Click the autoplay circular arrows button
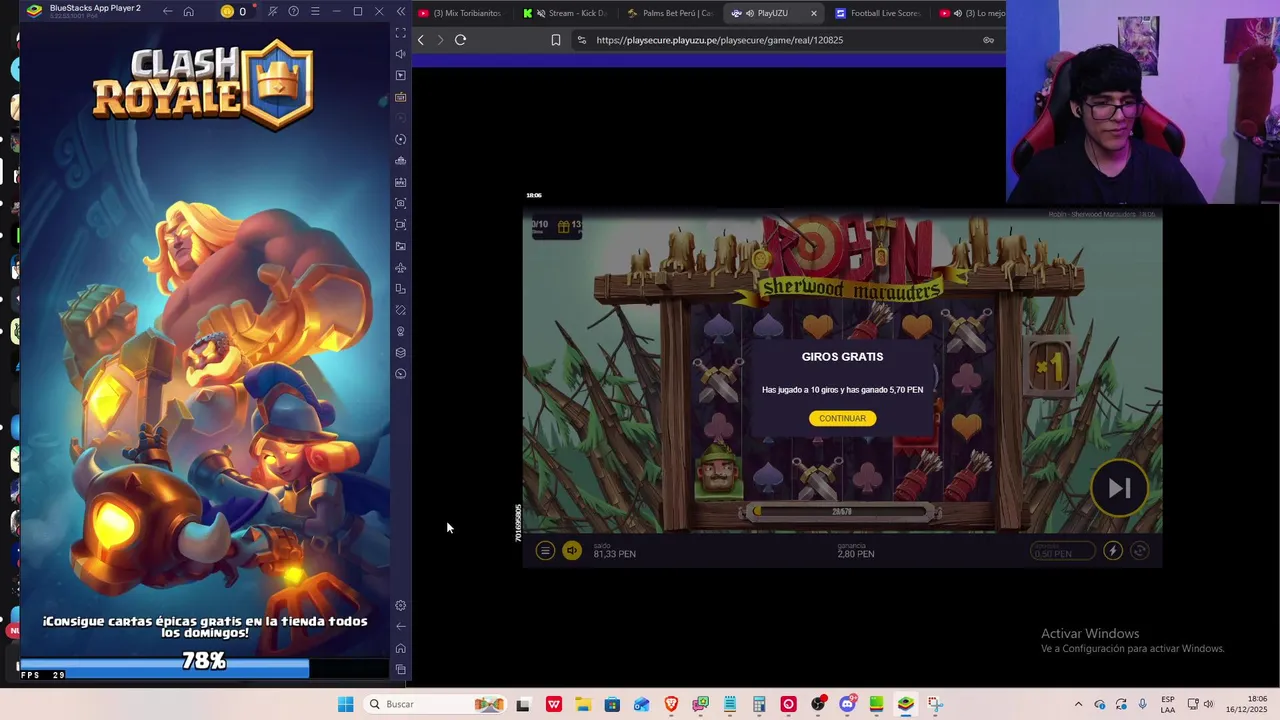 pos(1139,551)
